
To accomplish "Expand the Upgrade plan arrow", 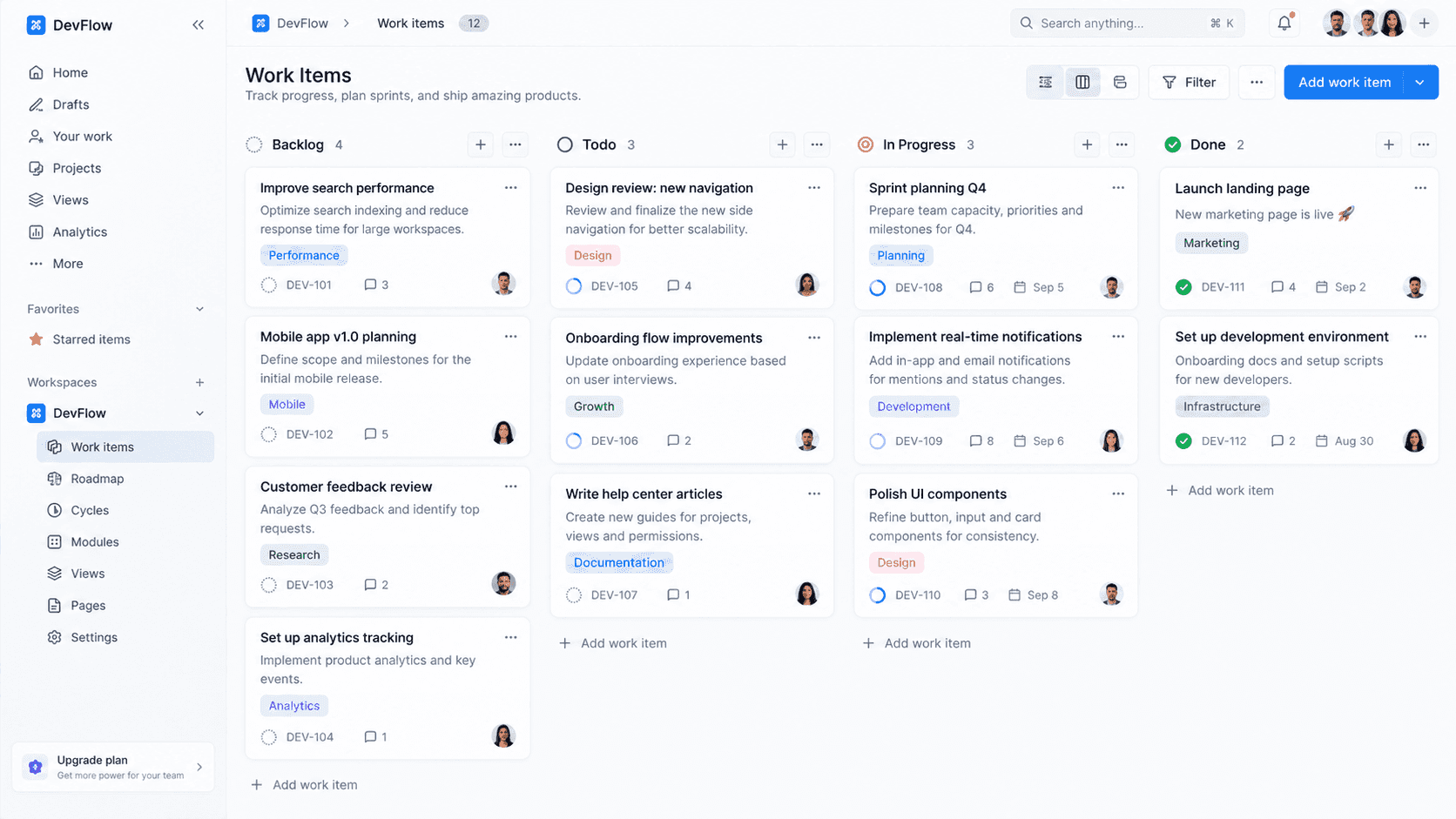I will 199,767.
